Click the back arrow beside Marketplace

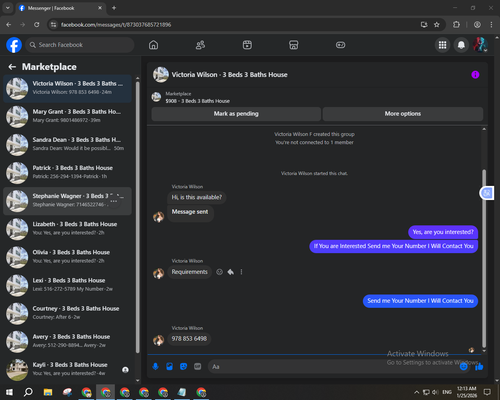[x=12, y=67]
